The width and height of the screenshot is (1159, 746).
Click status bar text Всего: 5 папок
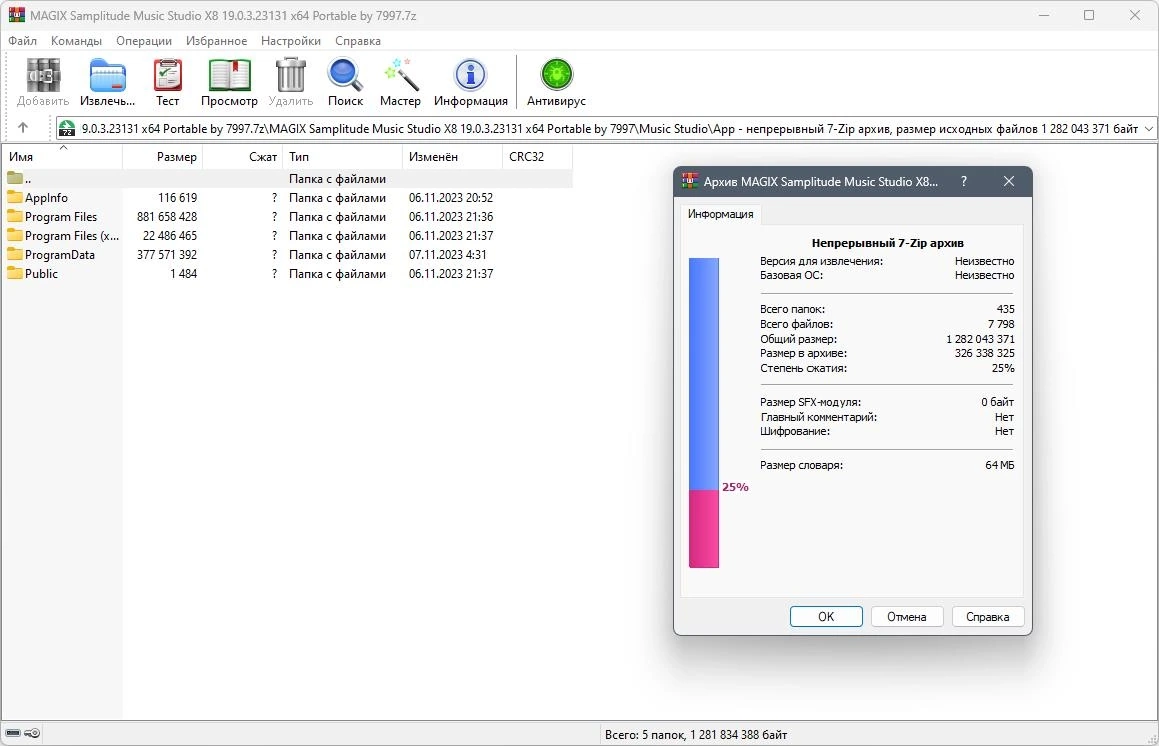645,734
